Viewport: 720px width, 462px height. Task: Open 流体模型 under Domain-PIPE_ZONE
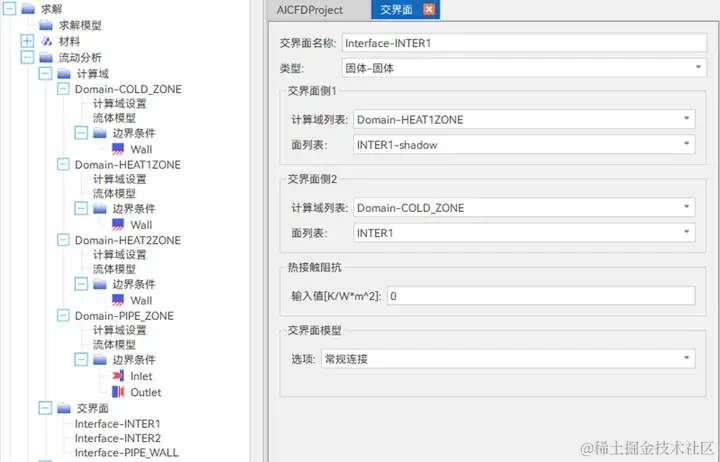click(114, 344)
